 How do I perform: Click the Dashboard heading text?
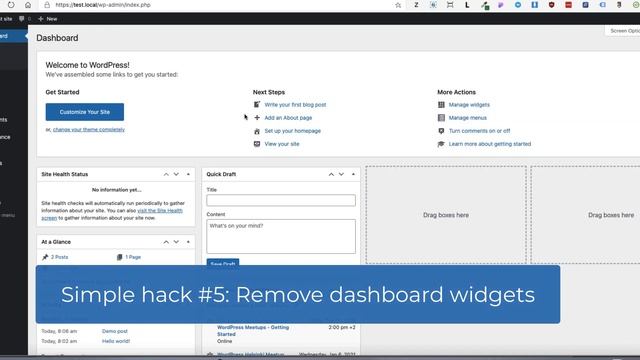[57, 38]
